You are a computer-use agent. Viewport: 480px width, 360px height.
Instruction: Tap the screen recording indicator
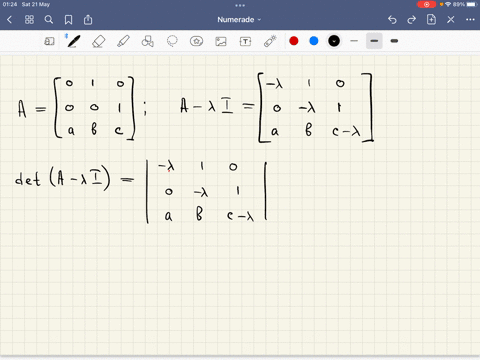point(426,4)
